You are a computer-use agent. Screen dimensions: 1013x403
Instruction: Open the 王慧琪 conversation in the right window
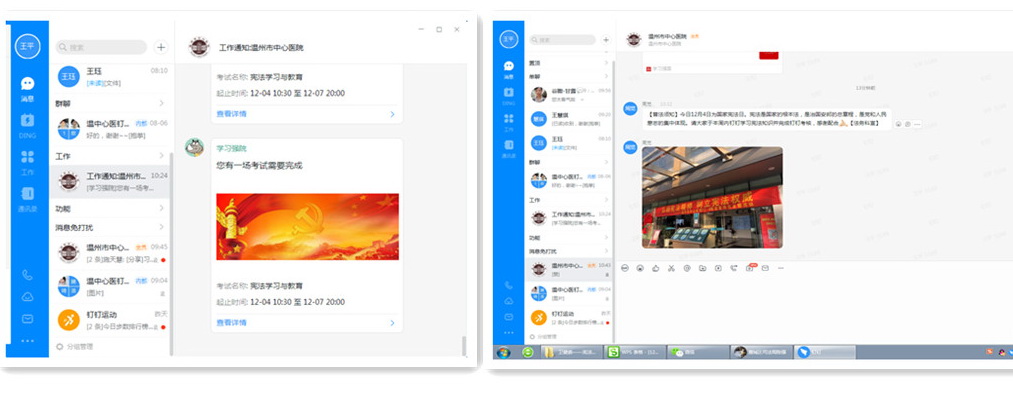(x=569, y=118)
